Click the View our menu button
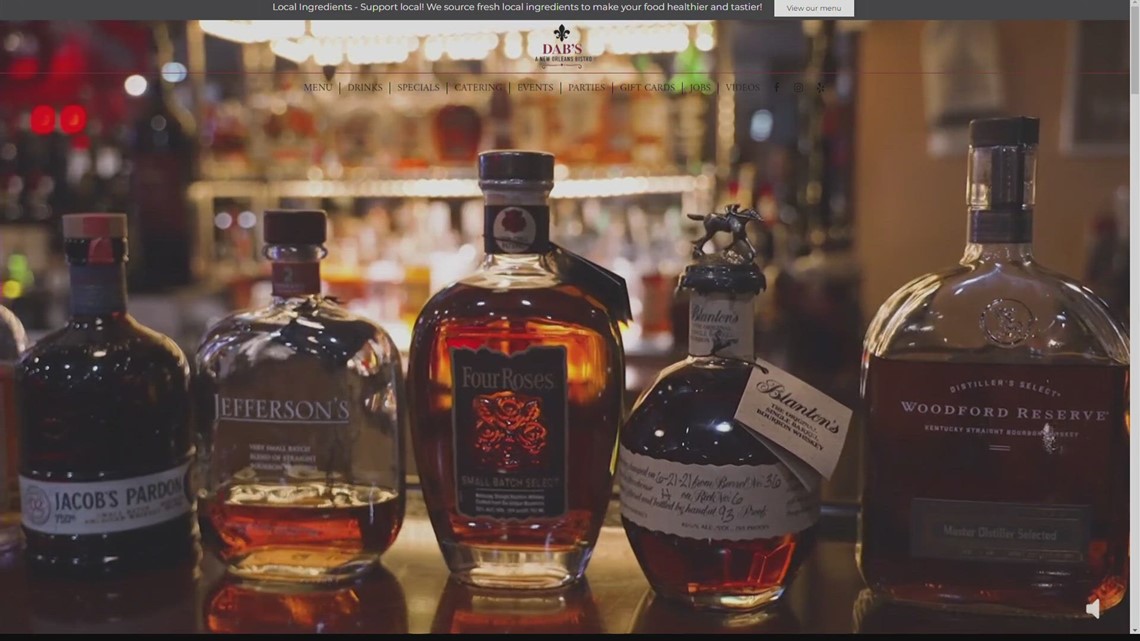Image resolution: width=1140 pixels, height=641 pixels. (x=814, y=8)
